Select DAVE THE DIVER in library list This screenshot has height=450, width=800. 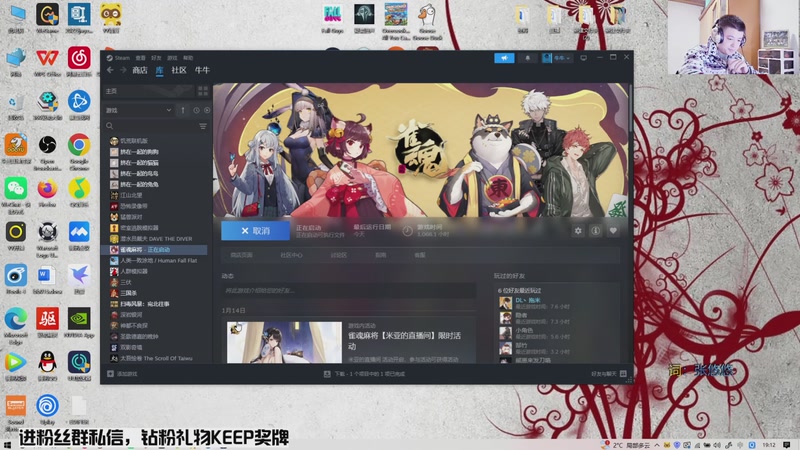156,239
